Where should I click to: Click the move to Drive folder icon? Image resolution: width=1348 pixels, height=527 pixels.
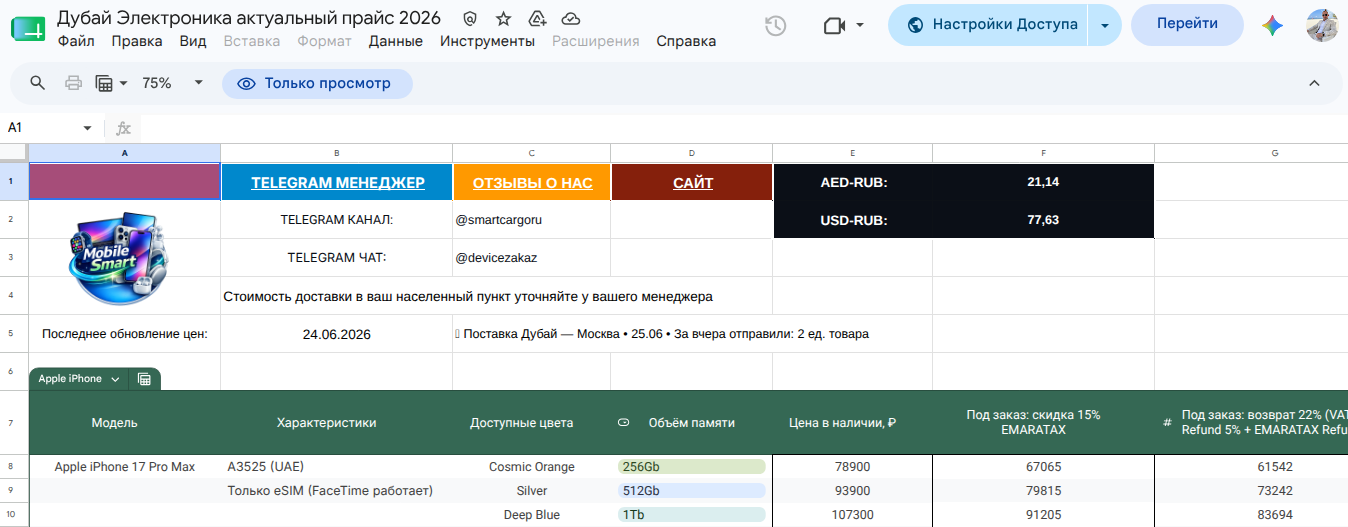537,19
